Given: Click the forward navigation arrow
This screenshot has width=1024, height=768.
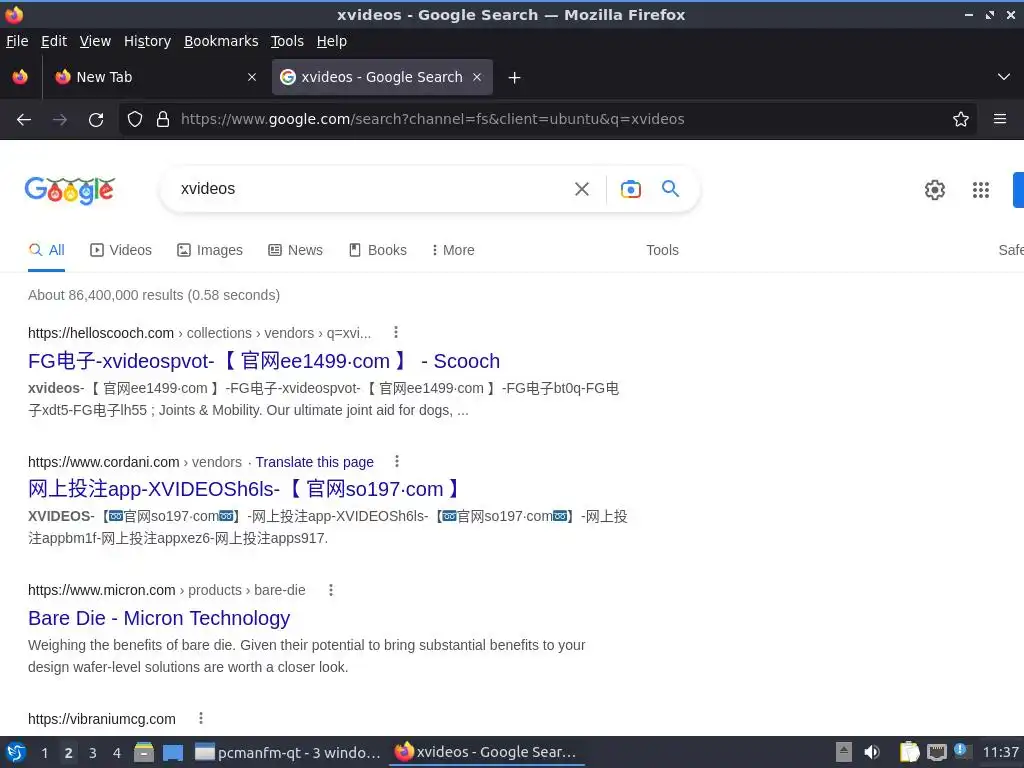Looking at the screenshot, I should 60,120.
